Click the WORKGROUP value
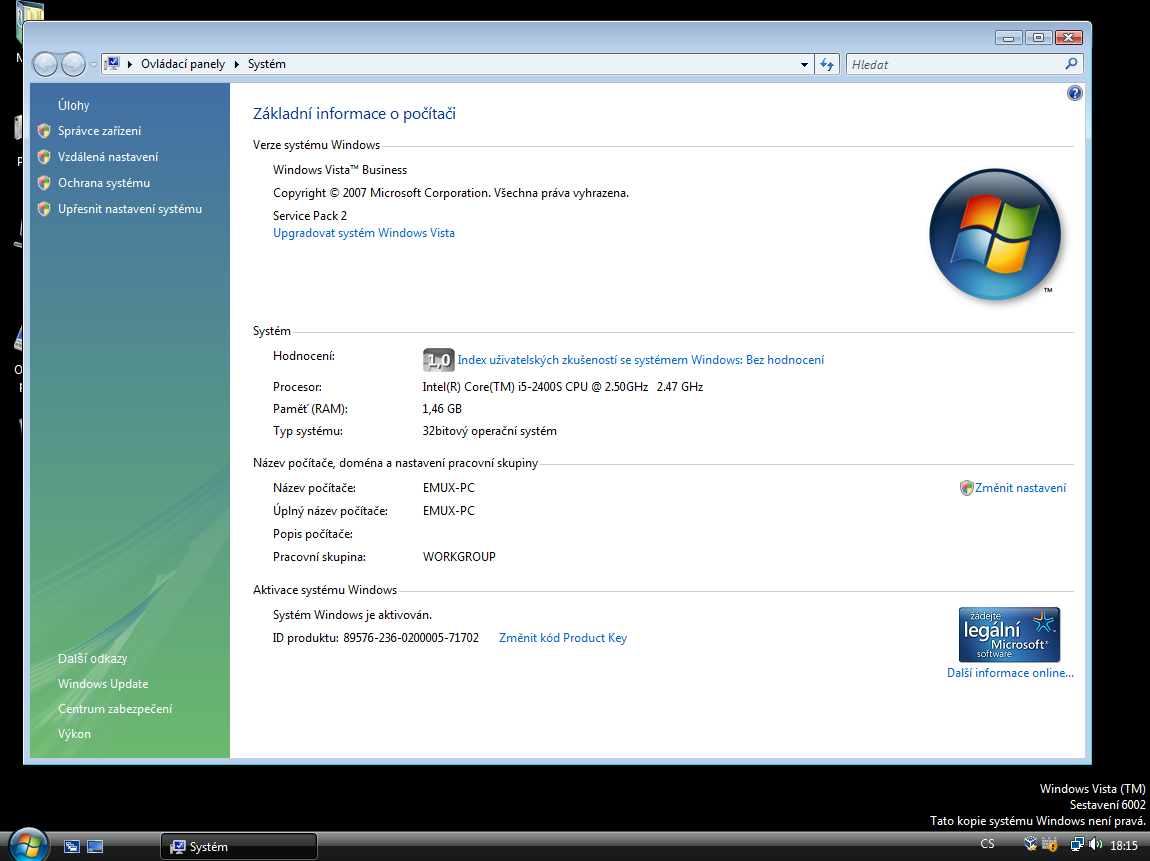The width and height of the screenshot is (1150, 861). click(x=459, y=557)
